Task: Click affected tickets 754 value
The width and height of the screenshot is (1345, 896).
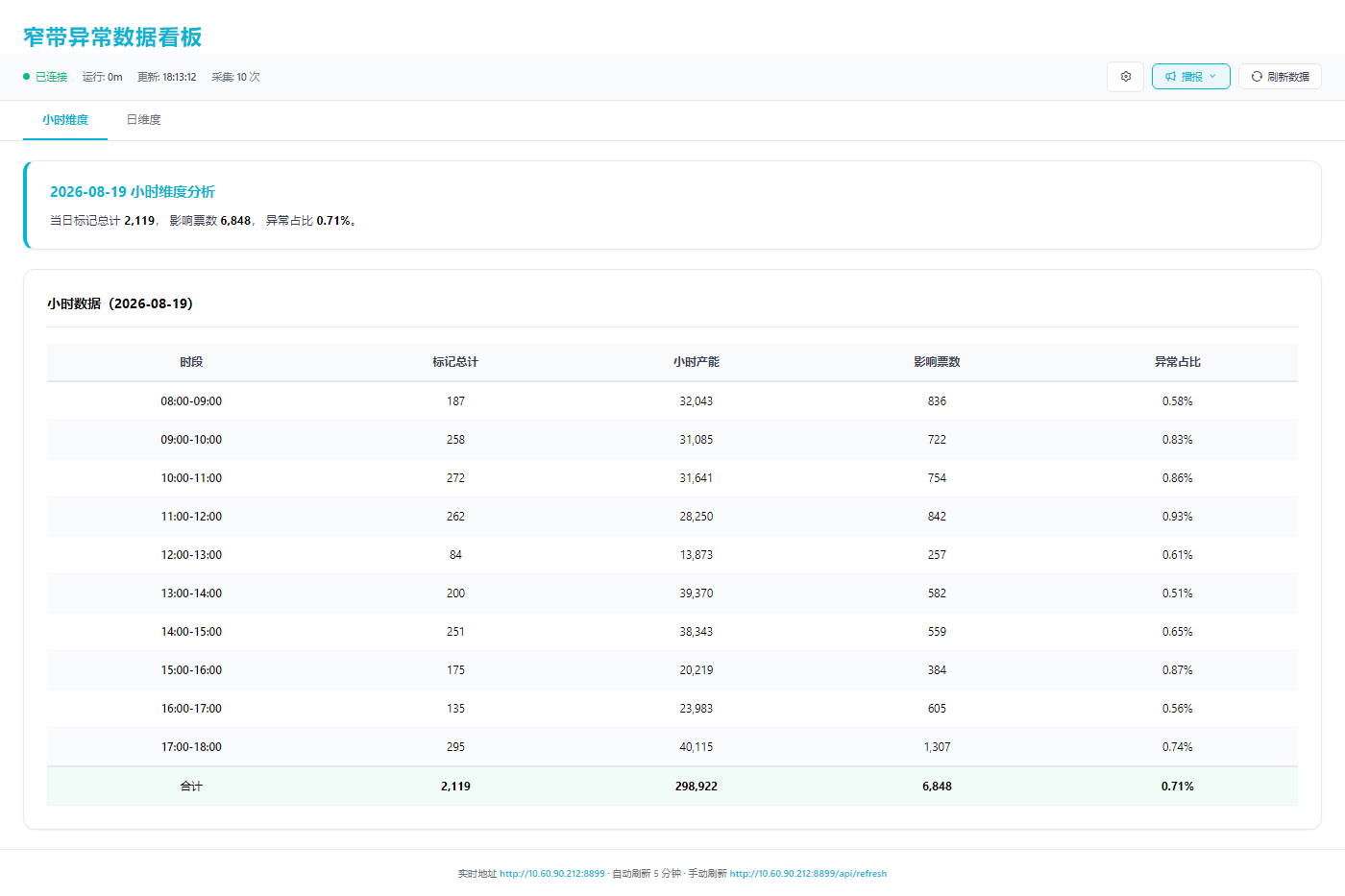Action: click(x=937, y=478)
